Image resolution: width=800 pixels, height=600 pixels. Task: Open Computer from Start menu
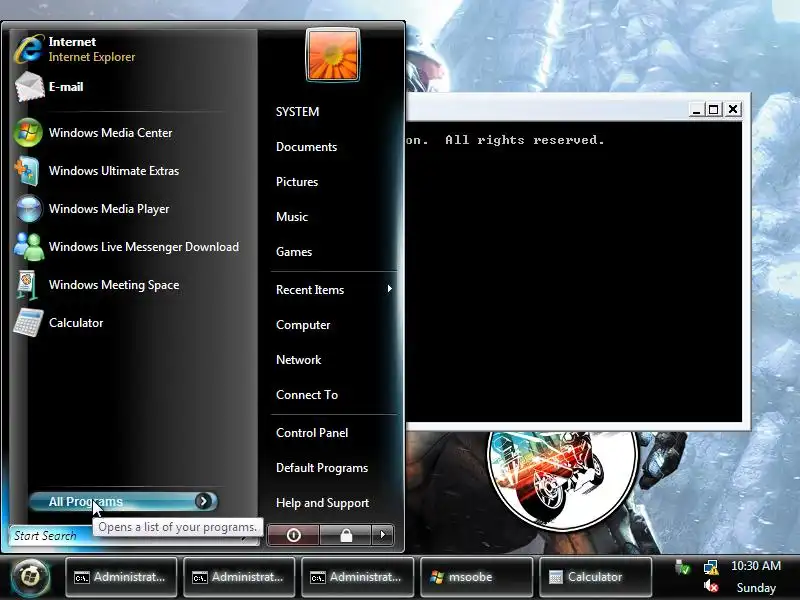(303, 325)
